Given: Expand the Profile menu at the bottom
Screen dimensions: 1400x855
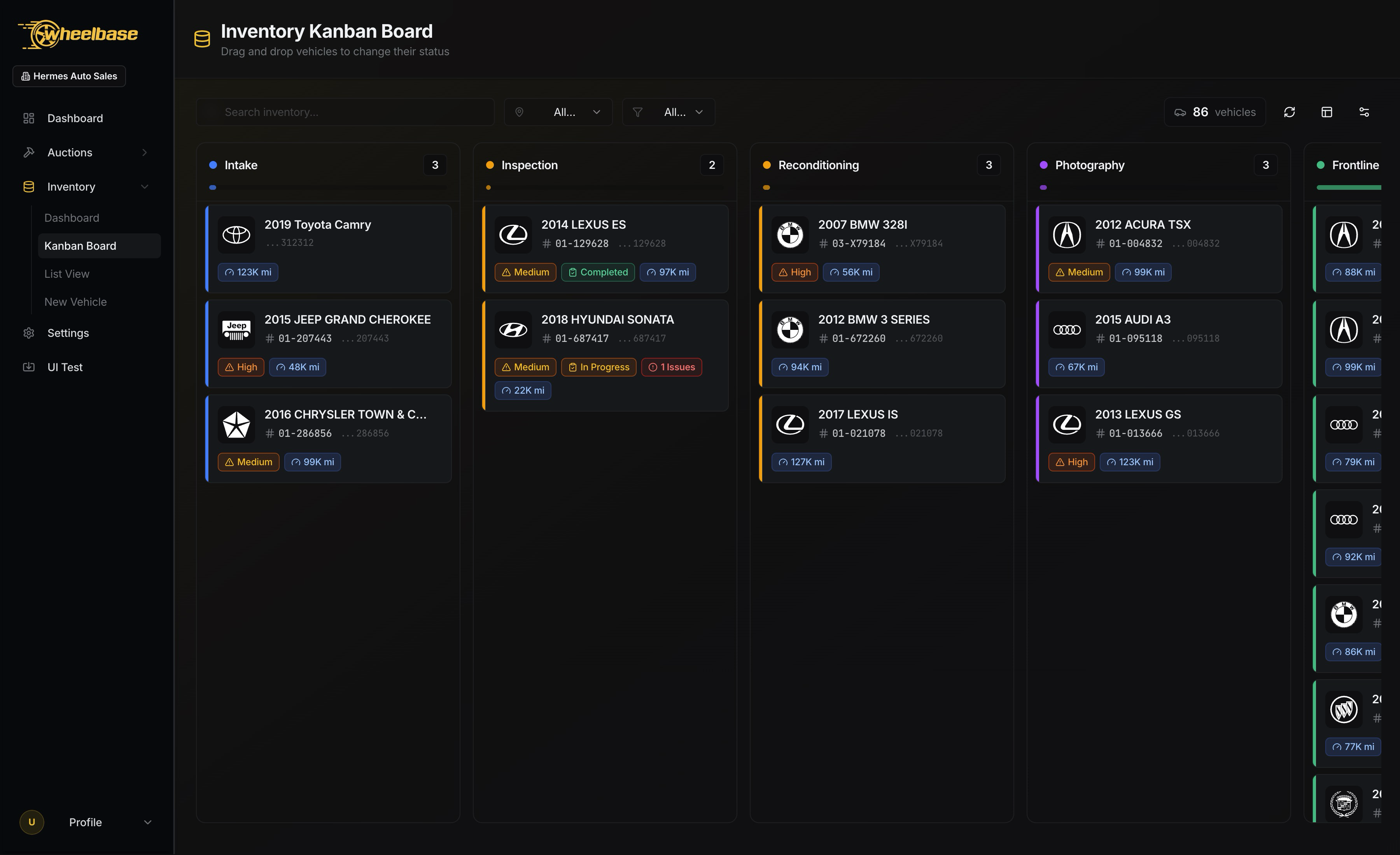Looking at the screenshot, I should [x=85, y=822].
